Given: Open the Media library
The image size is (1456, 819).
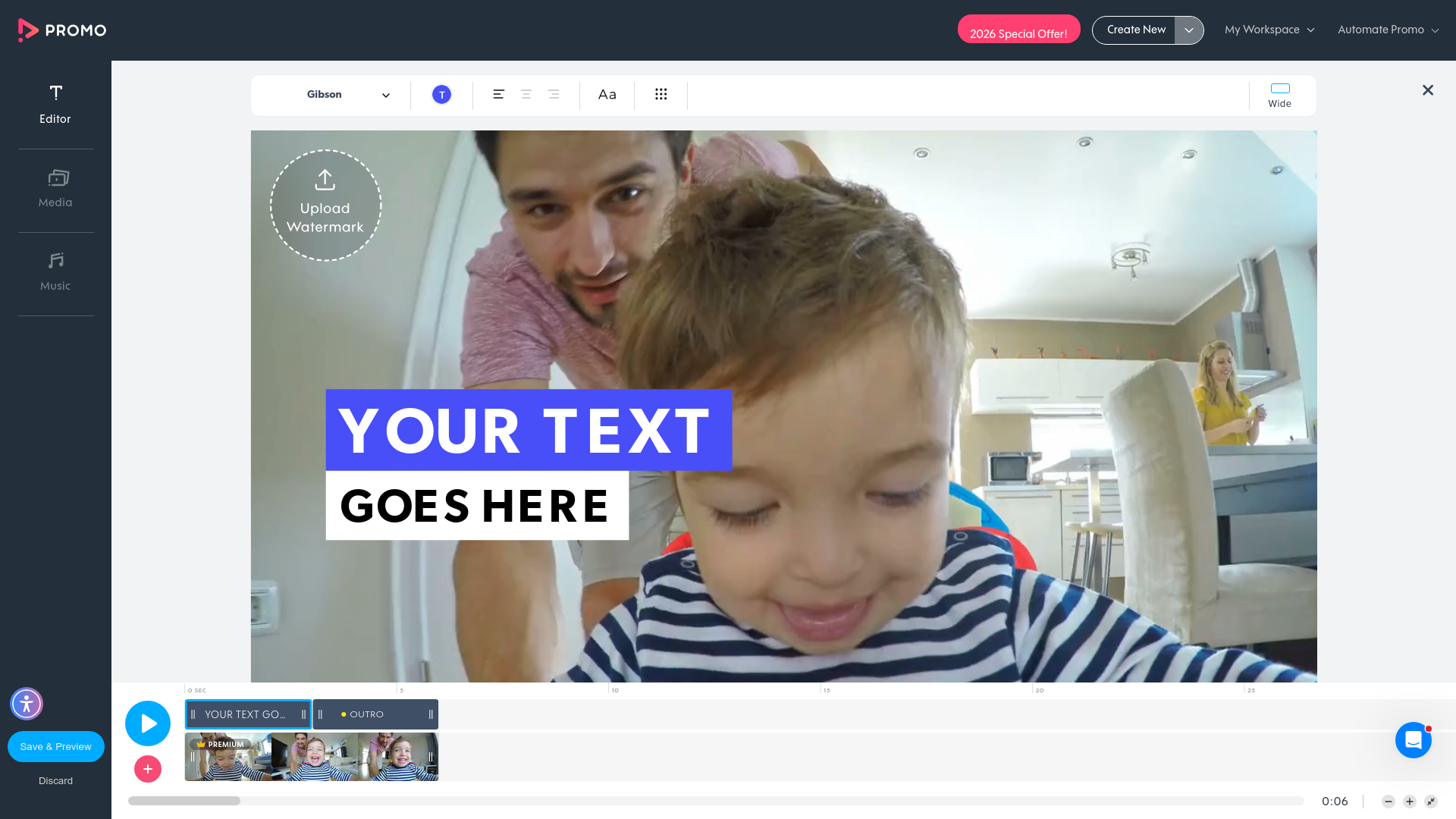Looking at the screenshot, I should [x=55, y=186].
